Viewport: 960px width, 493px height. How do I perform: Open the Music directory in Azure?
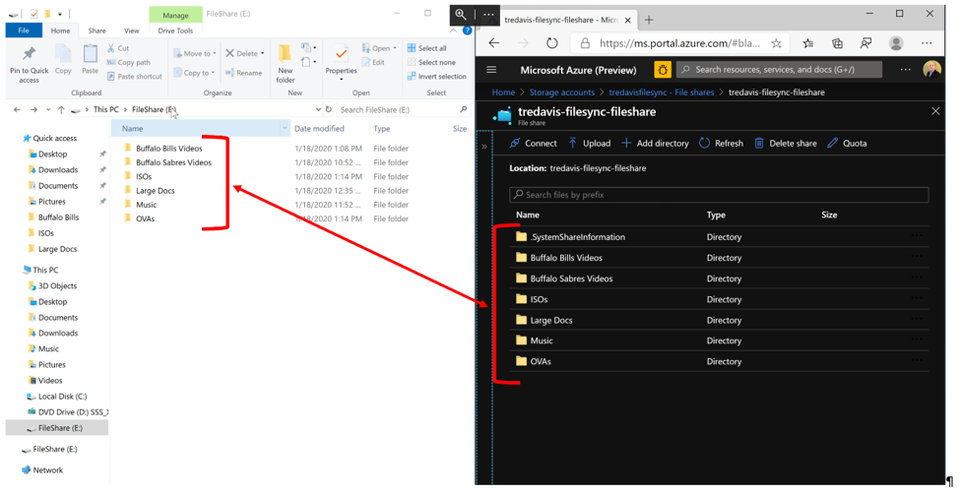click(541, 341)
